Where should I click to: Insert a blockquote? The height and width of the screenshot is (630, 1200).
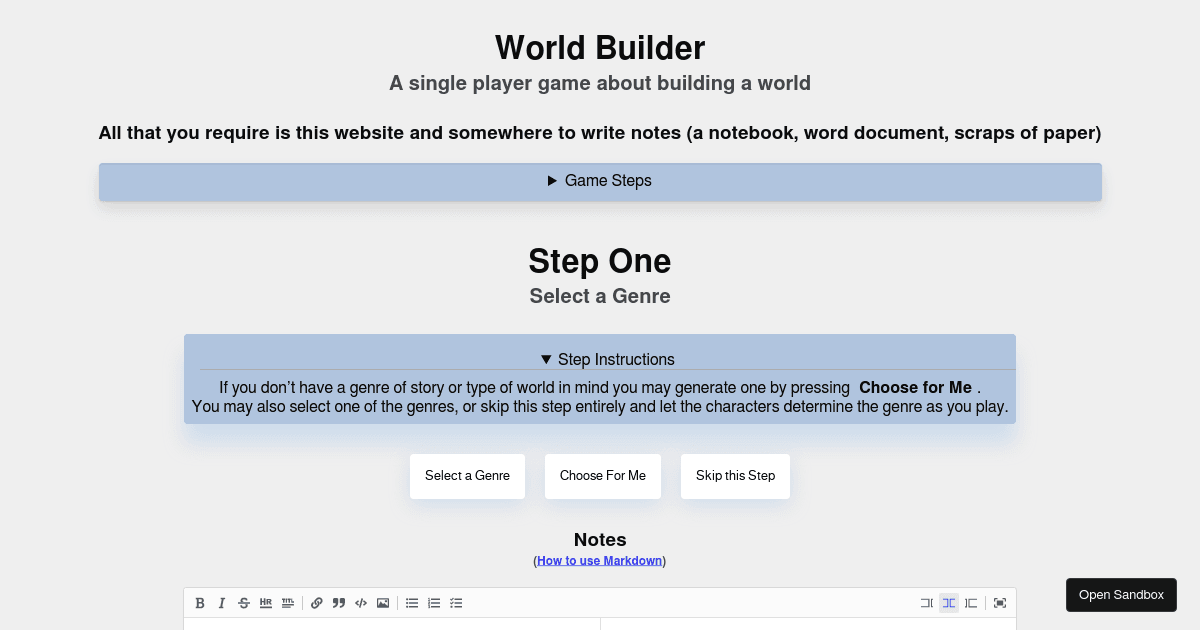tap(338, 603)
